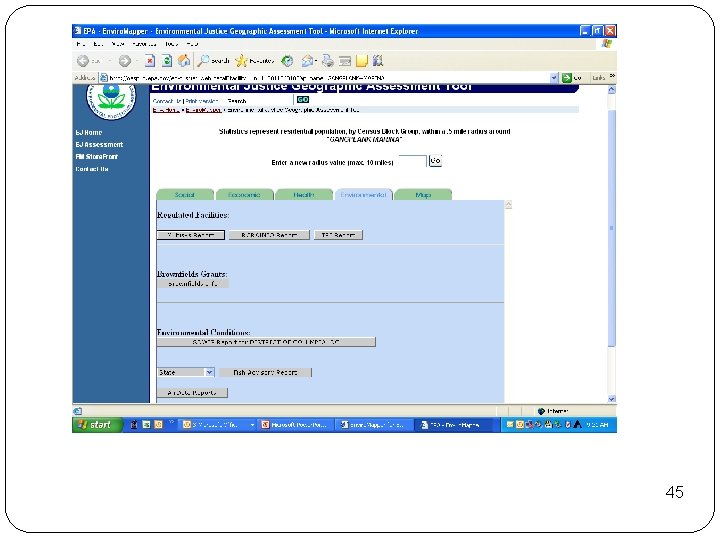Click the Refresh page icon
The height and width of the screenshot is (540, 720).
167,61
